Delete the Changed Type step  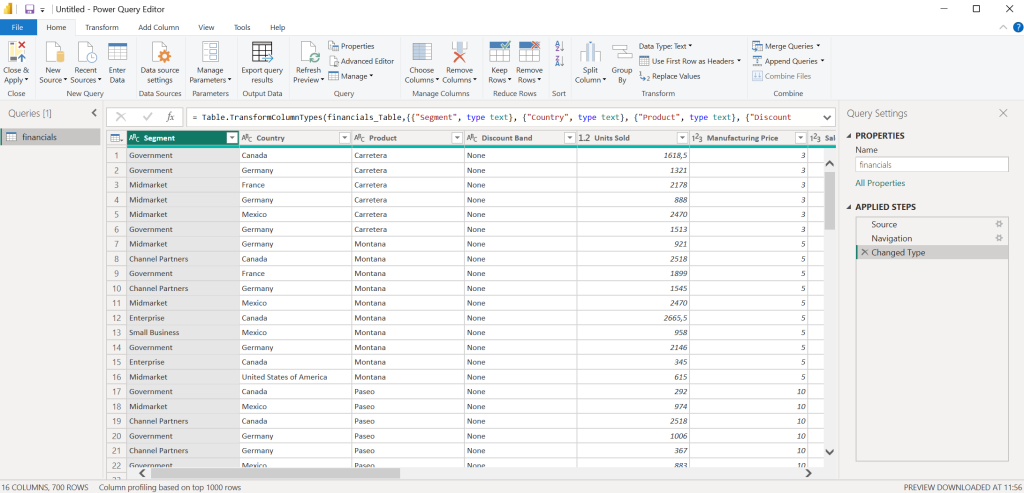(x=865, y=253)
